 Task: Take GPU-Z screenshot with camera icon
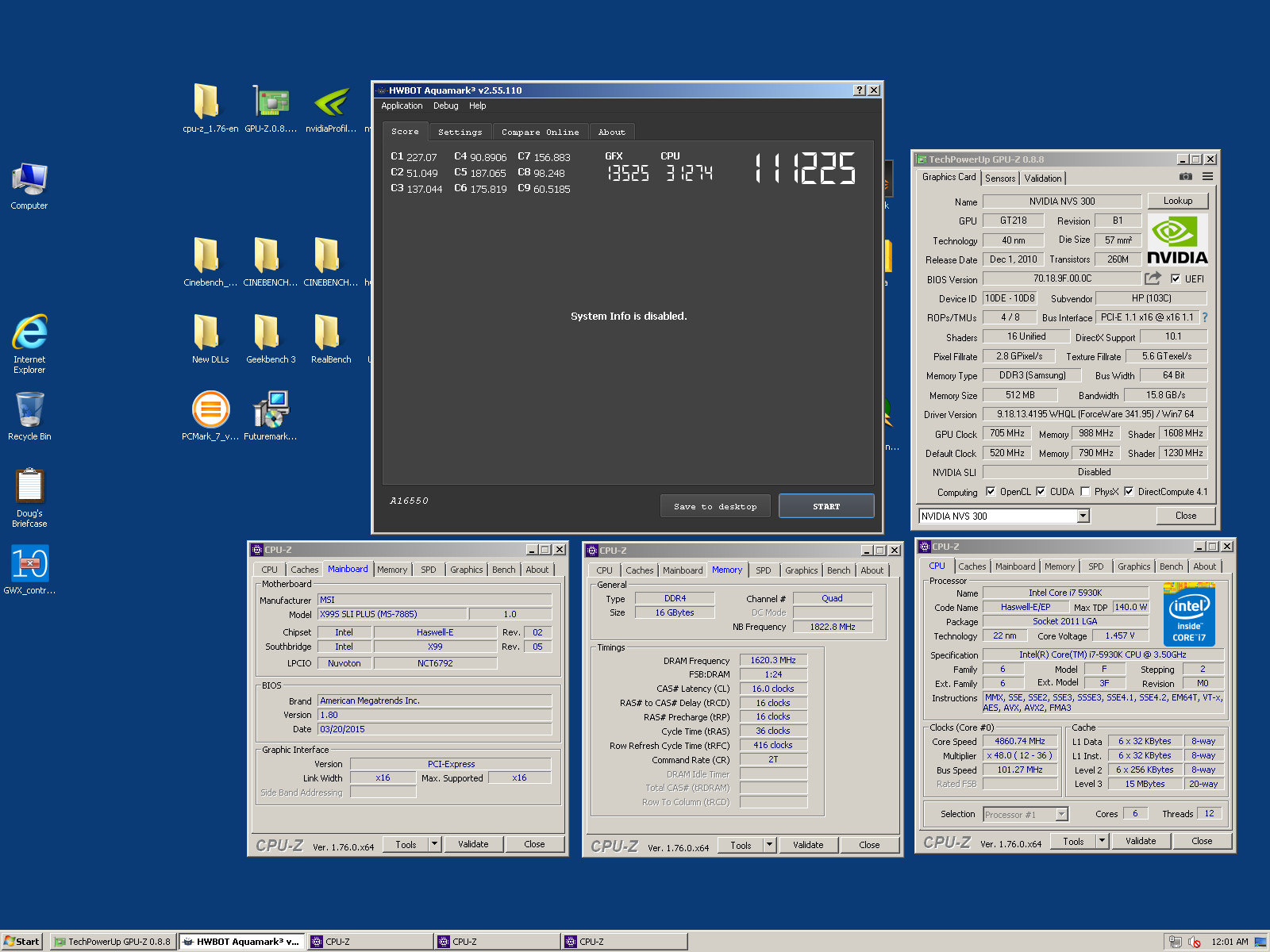(1185, 177)
